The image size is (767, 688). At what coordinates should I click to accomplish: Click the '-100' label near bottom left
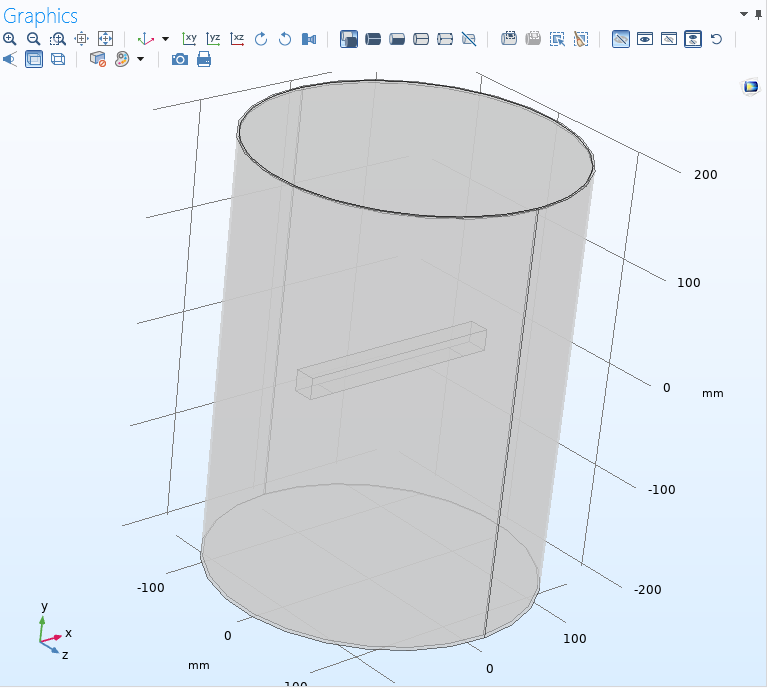tap(150, 588)
